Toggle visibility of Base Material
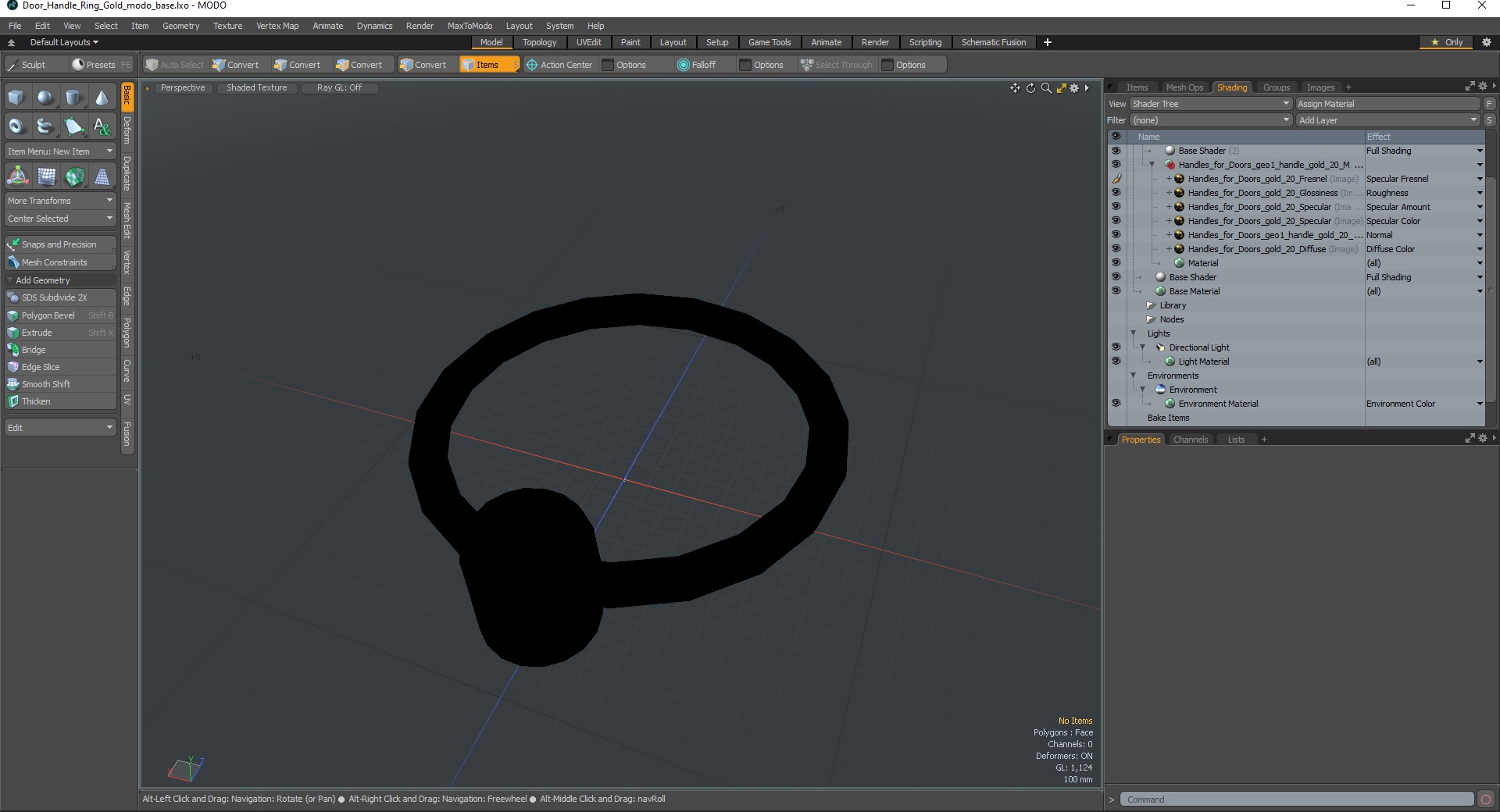Screen dimensions: 1500x812 click(x=1116, y=291)
